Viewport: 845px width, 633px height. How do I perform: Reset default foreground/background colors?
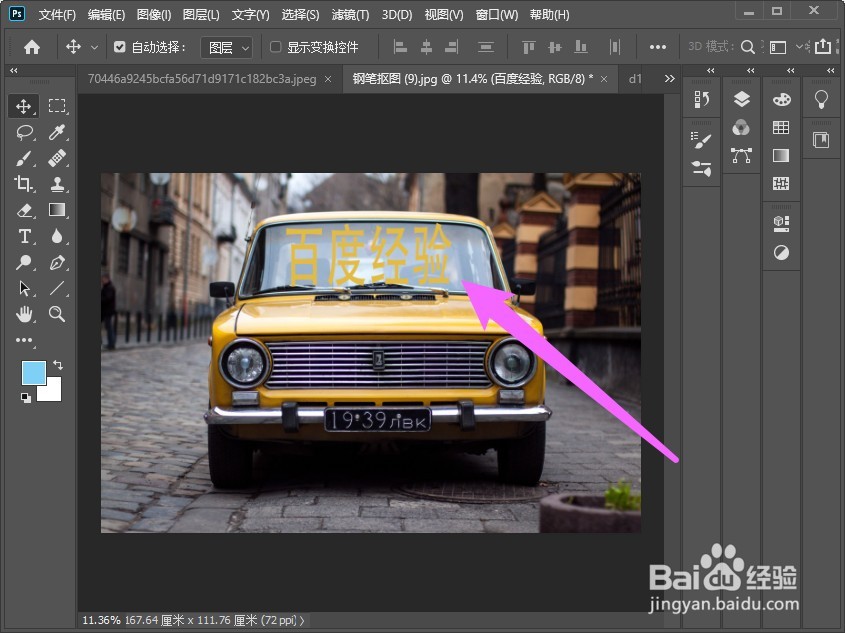25,398
